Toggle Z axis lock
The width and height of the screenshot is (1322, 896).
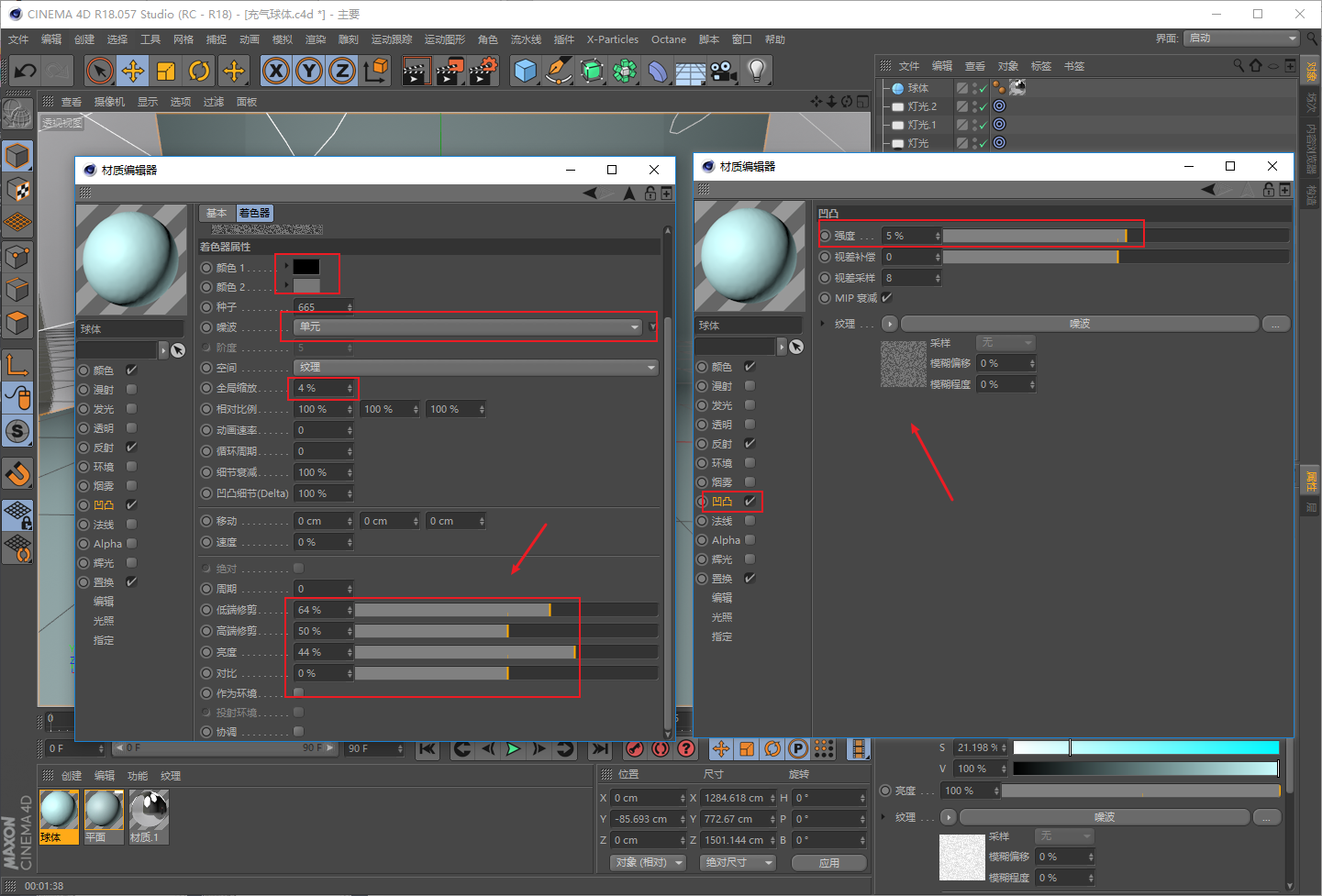[x=342, y=71]
